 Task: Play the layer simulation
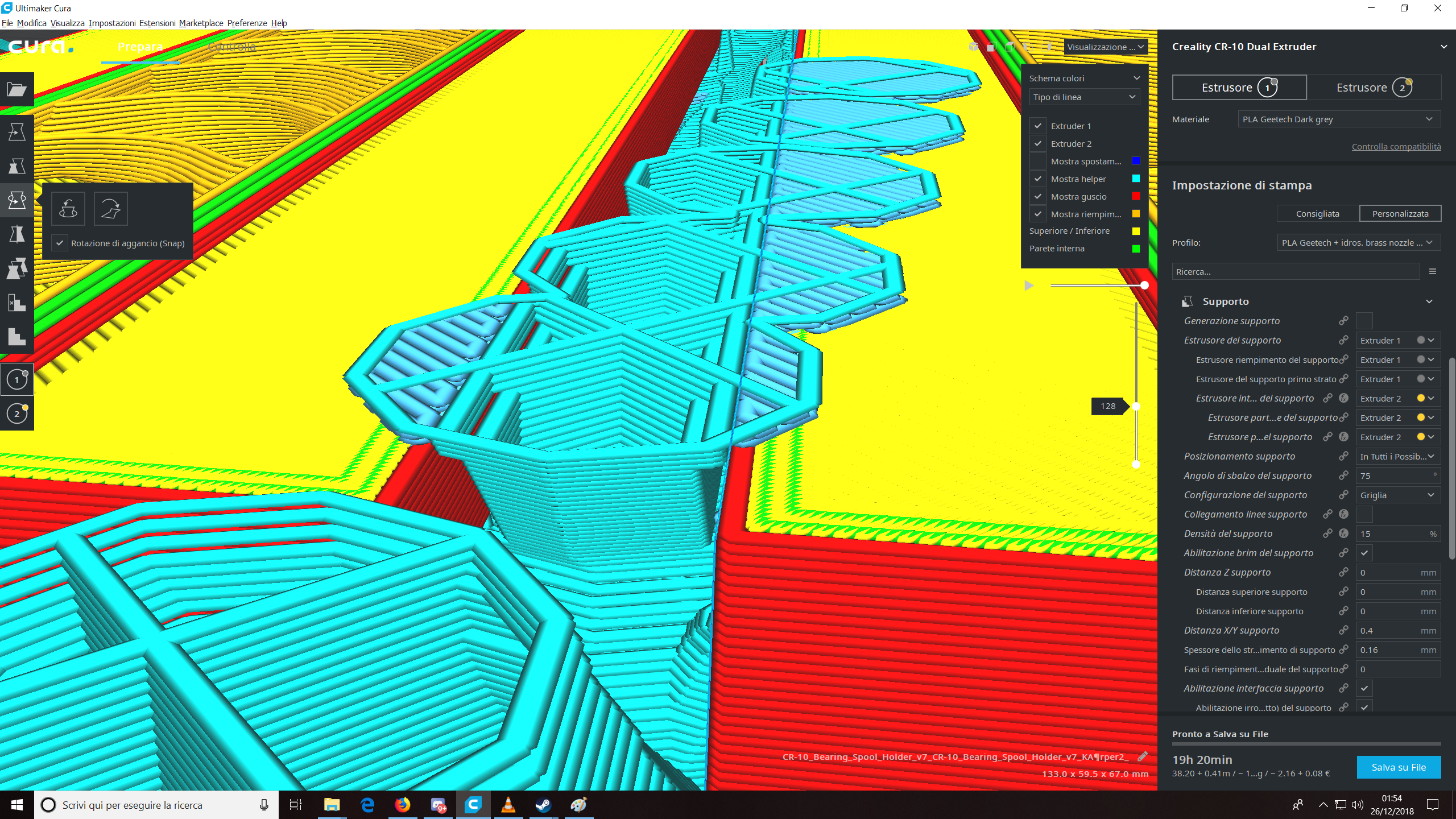tap(1028, 286)
